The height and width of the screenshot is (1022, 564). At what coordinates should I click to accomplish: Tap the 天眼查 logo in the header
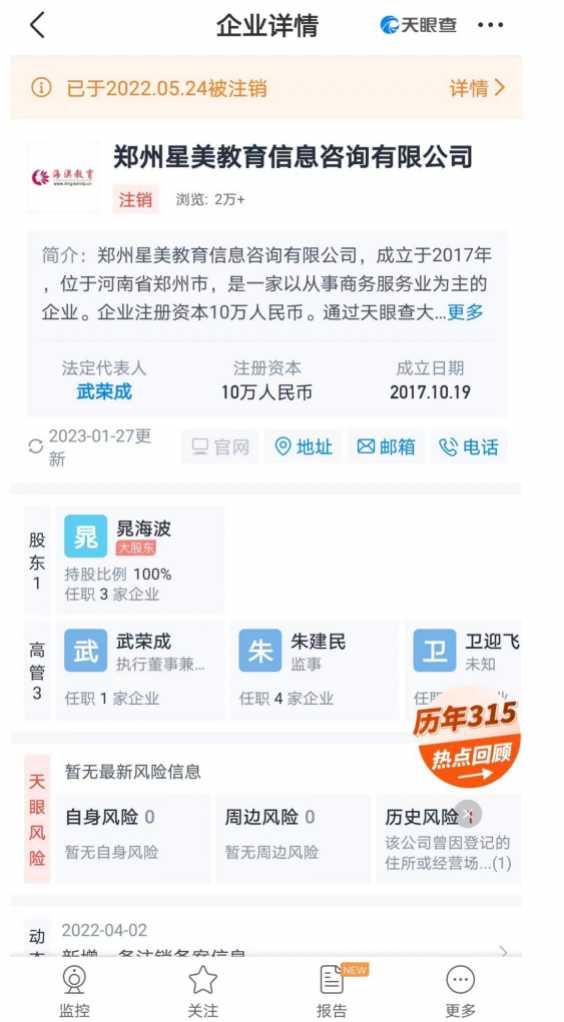pos(419,25)
